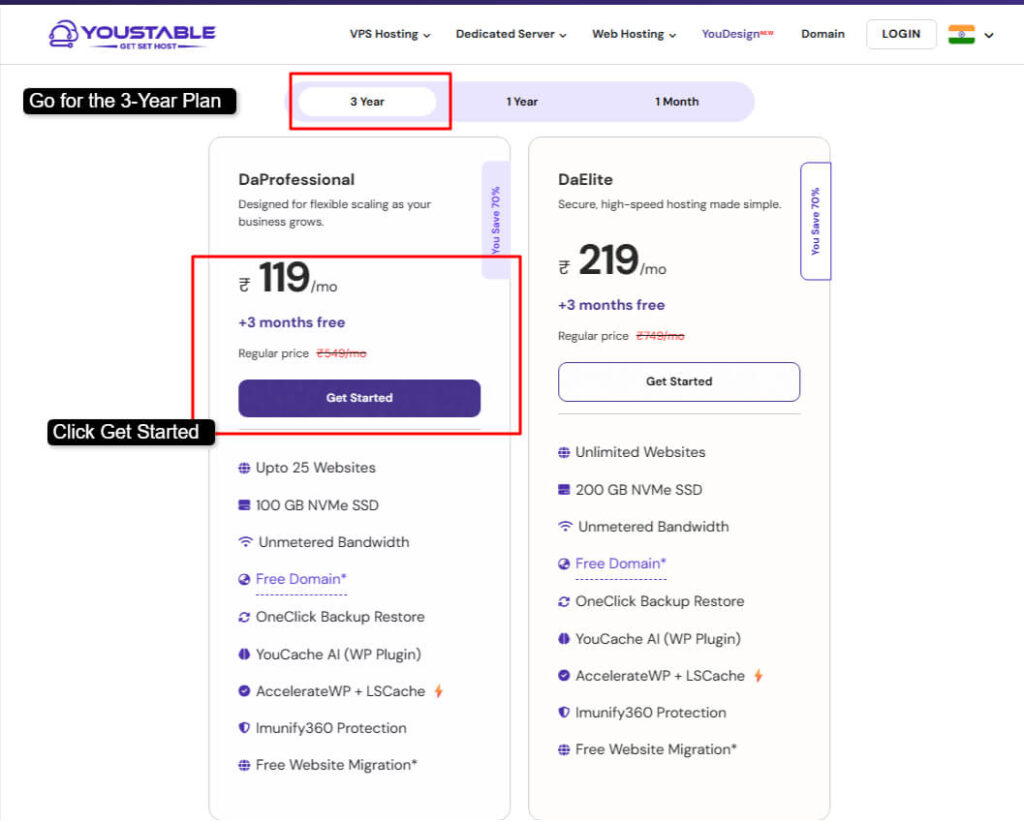Click Imunify360 shield icon in DaElite plan
This screenshot has width=1024, height=822.
pyautogui.click(x=564, y=712)
